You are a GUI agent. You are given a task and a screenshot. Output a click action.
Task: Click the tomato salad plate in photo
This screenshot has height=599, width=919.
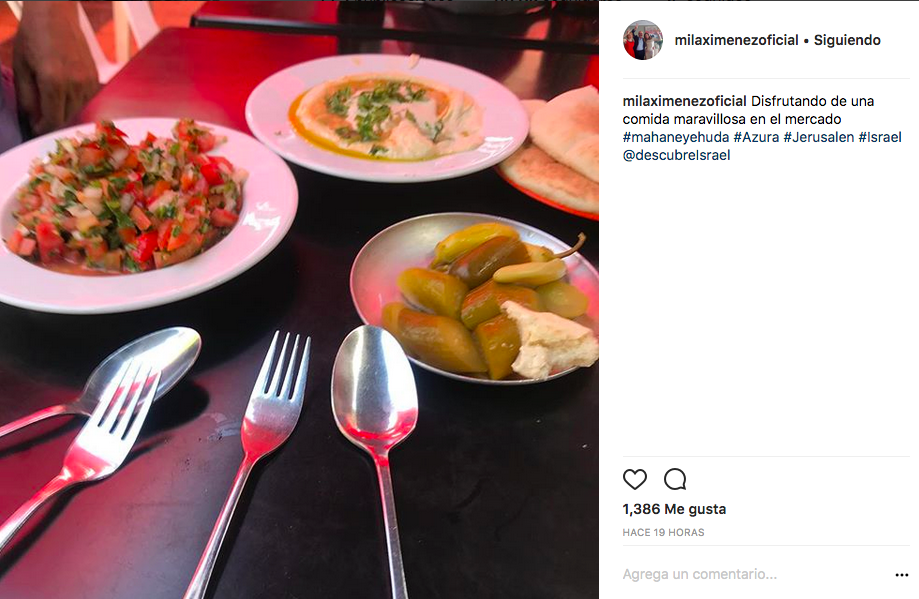[x=147, y=214]
